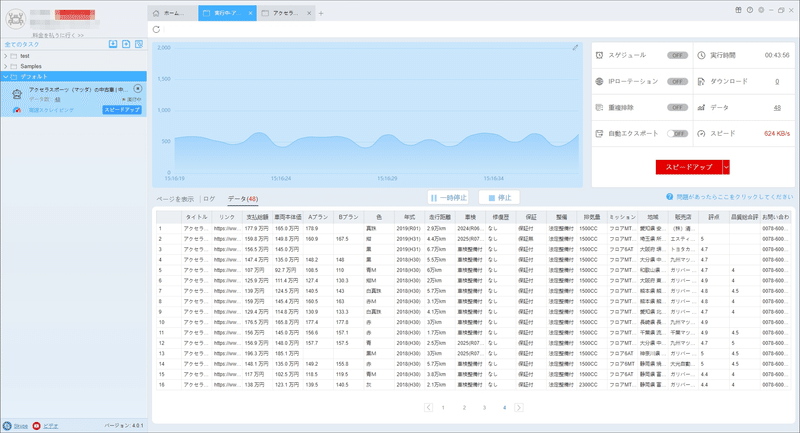Click the ダウンロード file icon
This screenshot has width=800, height=433.
(702, 82)
